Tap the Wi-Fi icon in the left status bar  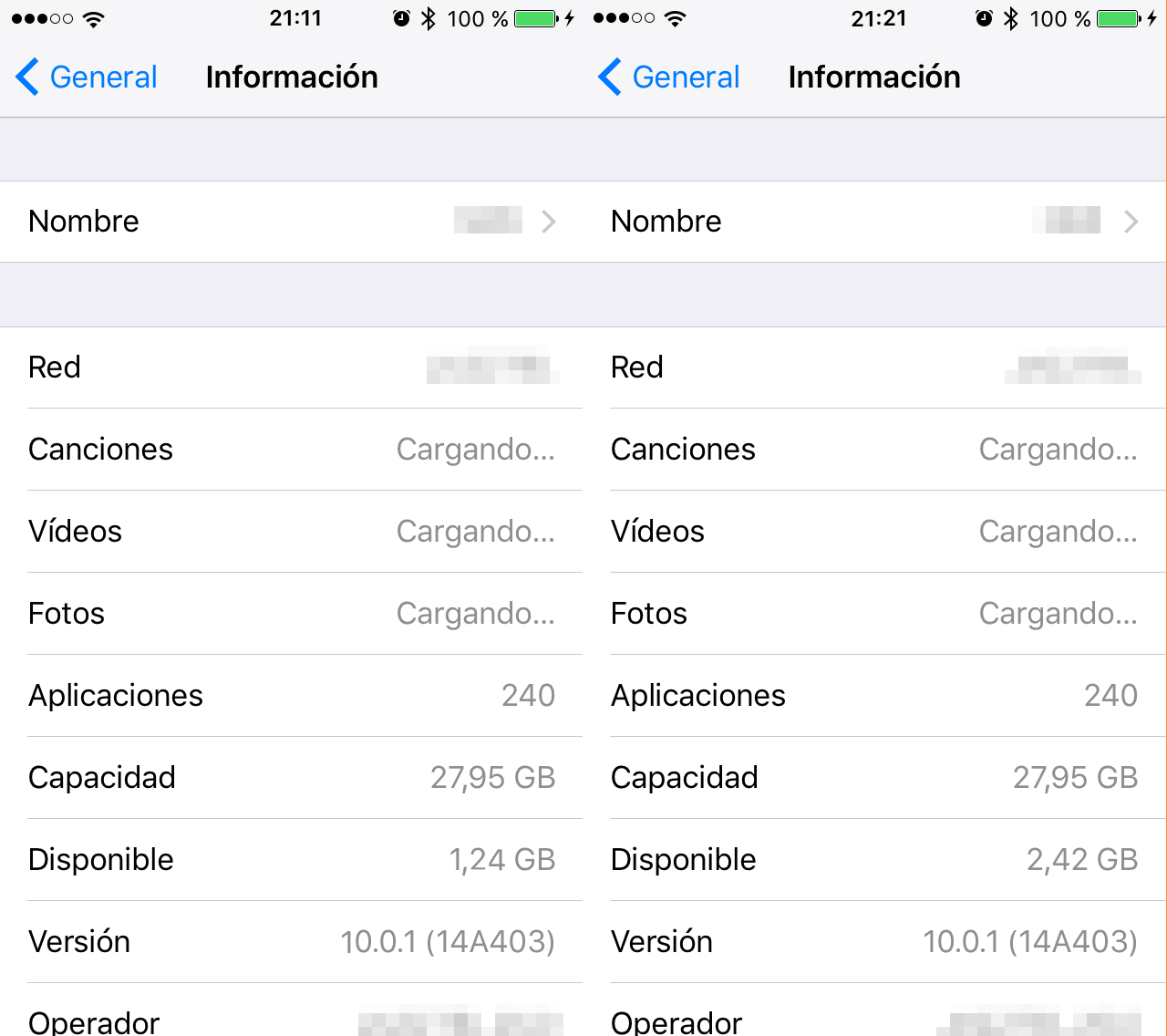point(93,18)
